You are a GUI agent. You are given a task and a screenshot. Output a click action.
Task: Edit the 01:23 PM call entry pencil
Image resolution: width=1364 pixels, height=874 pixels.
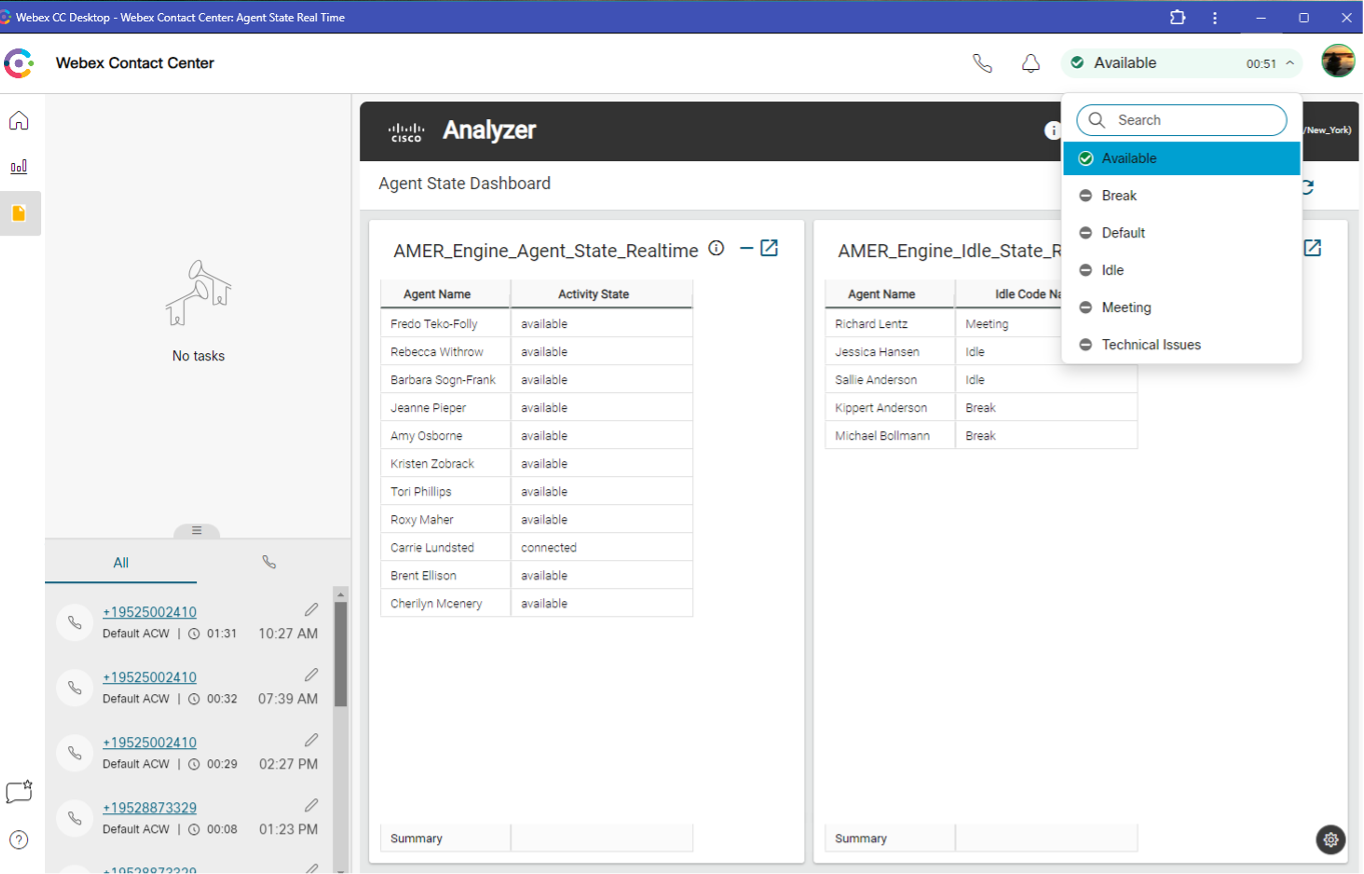point(311,805)
